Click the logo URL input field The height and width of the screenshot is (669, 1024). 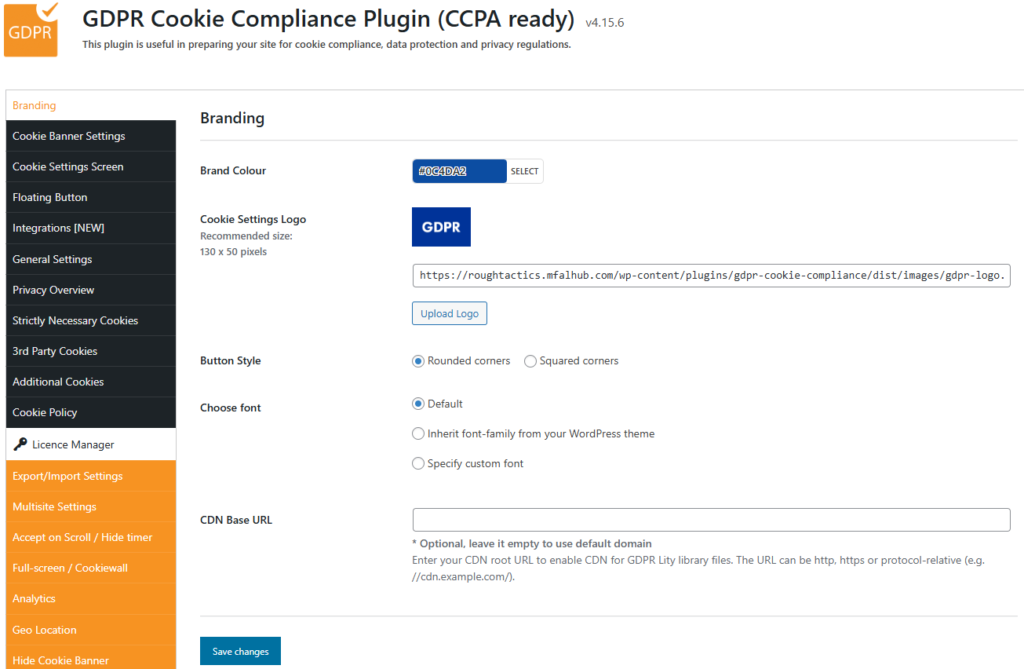point(711,276)
